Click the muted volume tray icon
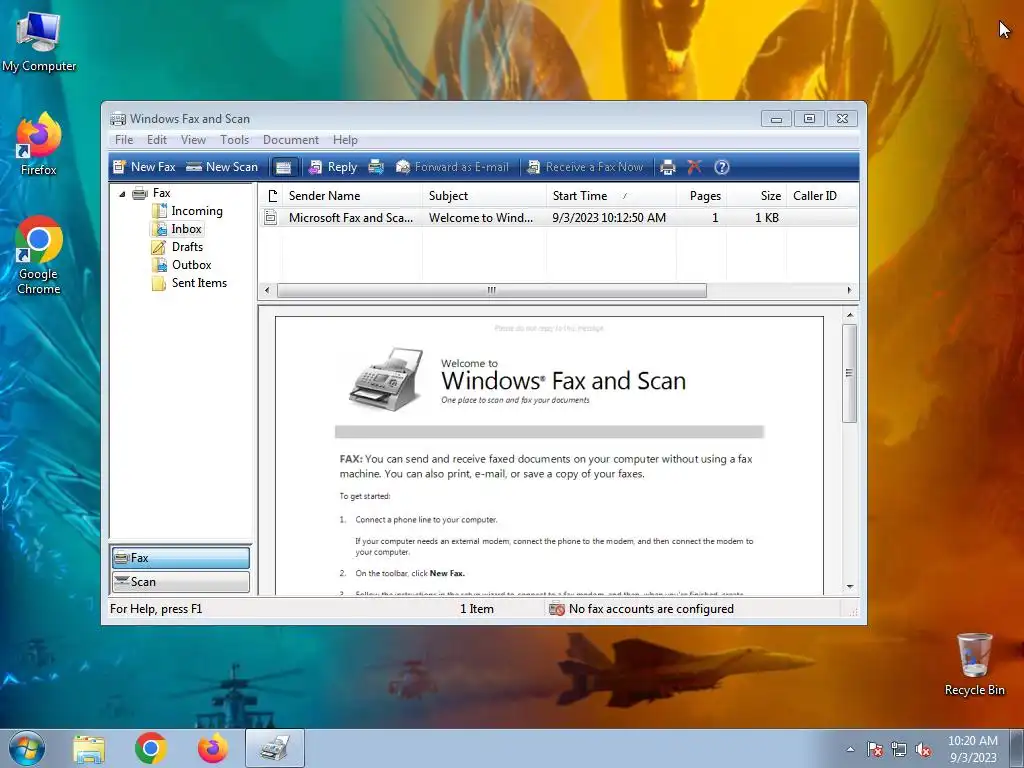Viewport: 1024px width, 768px height. tap(923, 749)
